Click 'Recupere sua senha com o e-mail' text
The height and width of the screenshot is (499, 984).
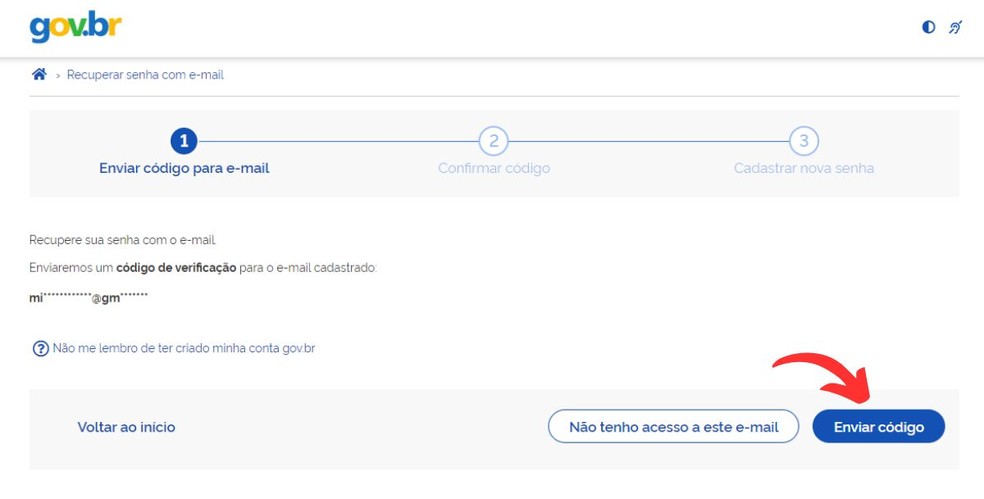[122, 240]
